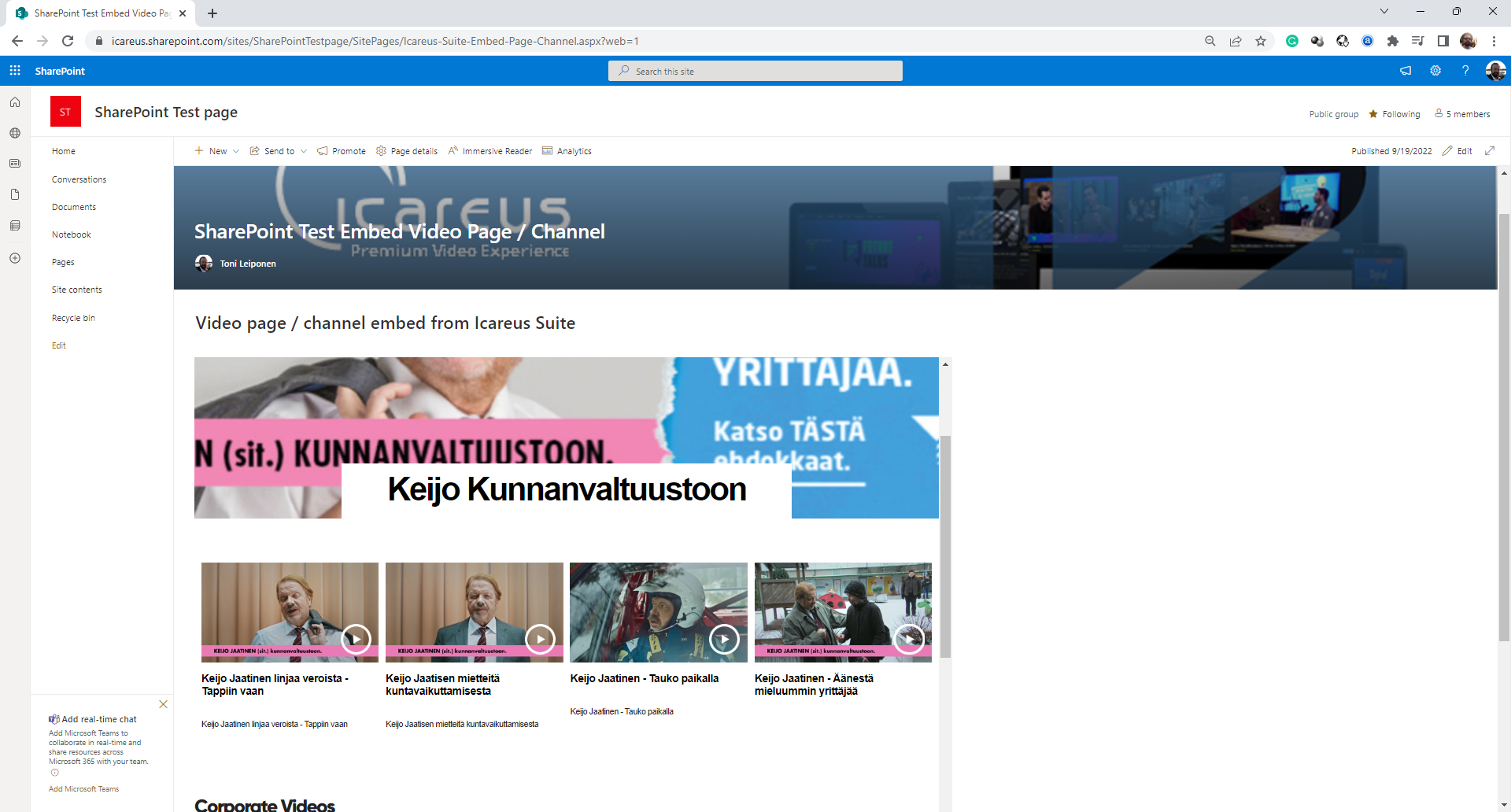This screenshot has width=1511, height=812.
Task: Expand the New dropdown menu
Action: pyautogui.click(x=217, y=151)
